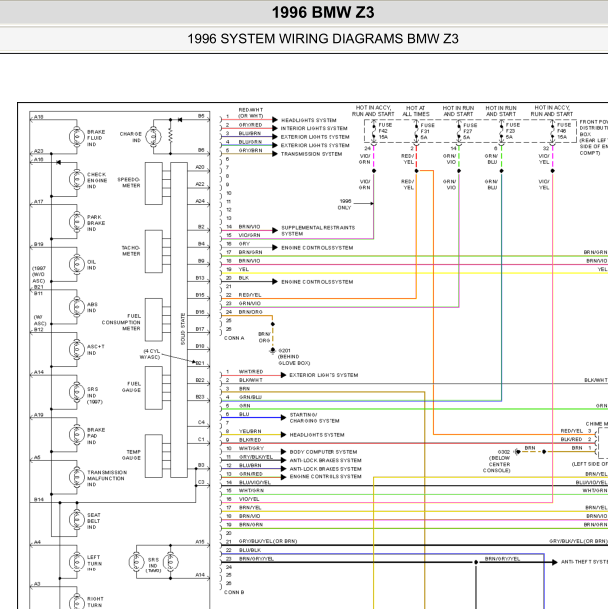Click the 'GRY/RED' wire label

tap(250, 125)
